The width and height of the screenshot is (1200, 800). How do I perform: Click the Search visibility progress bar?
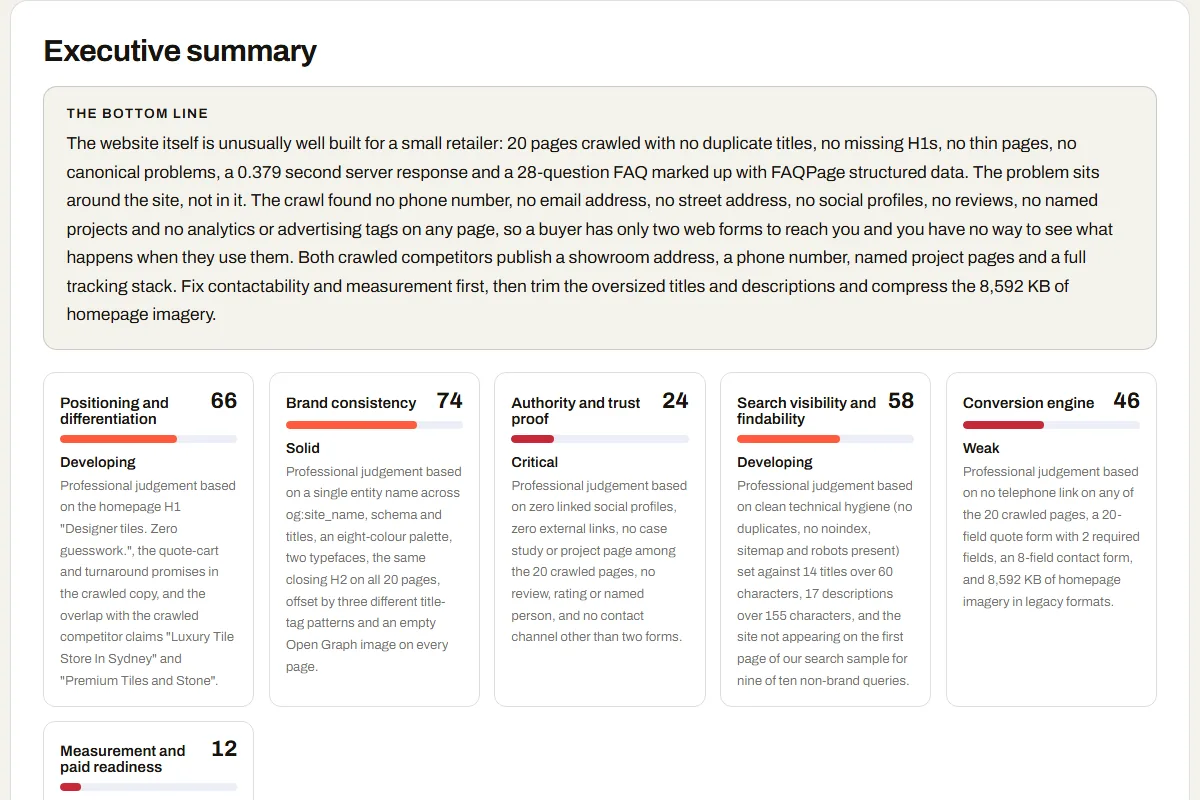(x=825, y=439)
